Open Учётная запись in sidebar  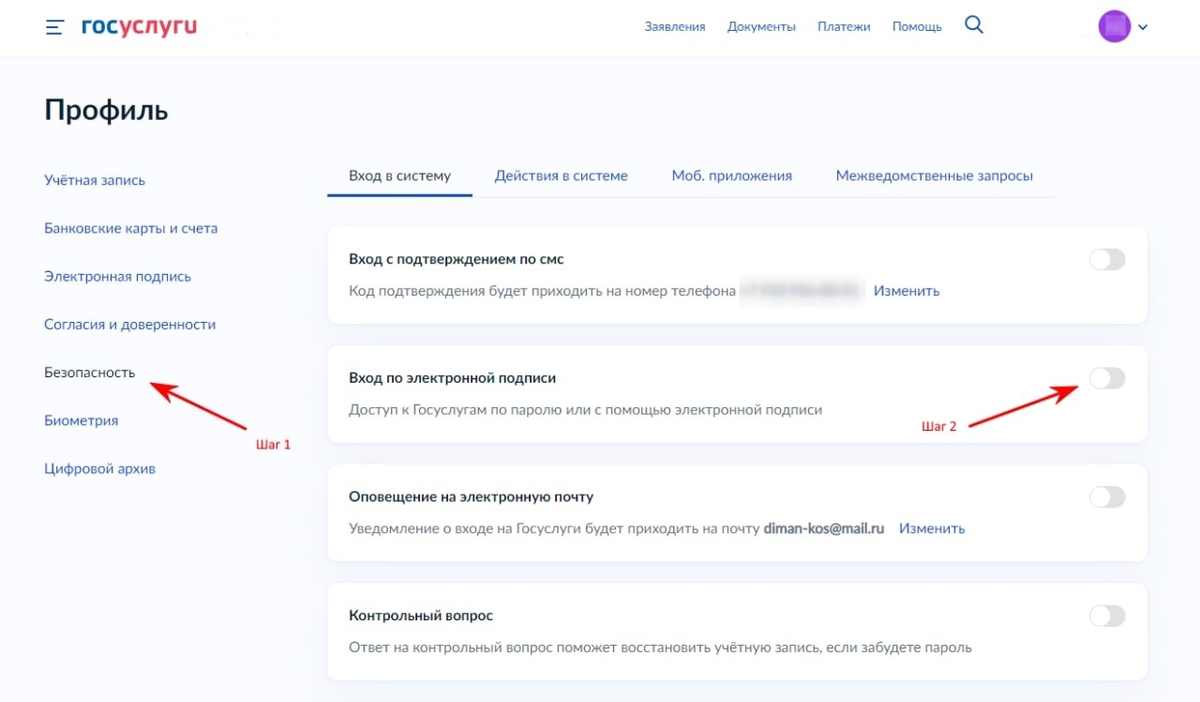click(x=95, y=180)
